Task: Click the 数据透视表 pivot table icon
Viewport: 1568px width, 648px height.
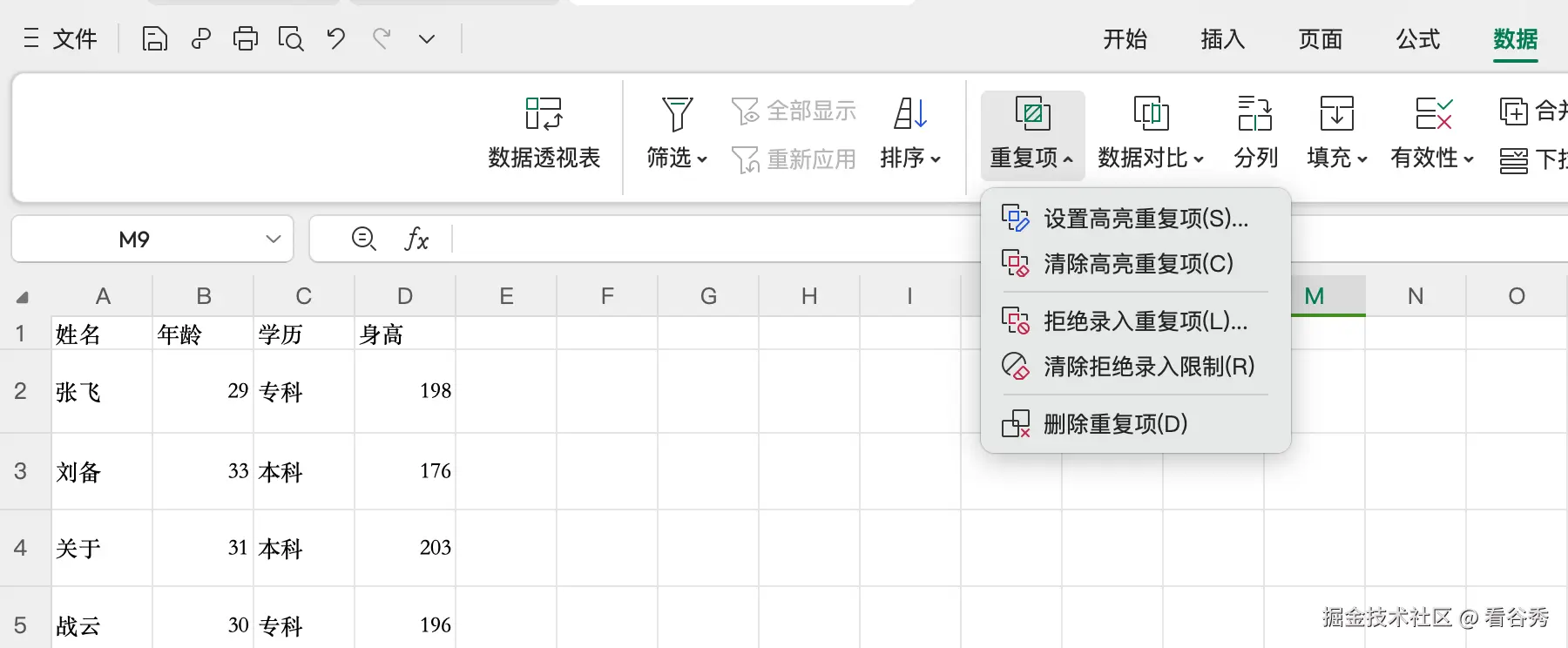Action: click(544, 113)
